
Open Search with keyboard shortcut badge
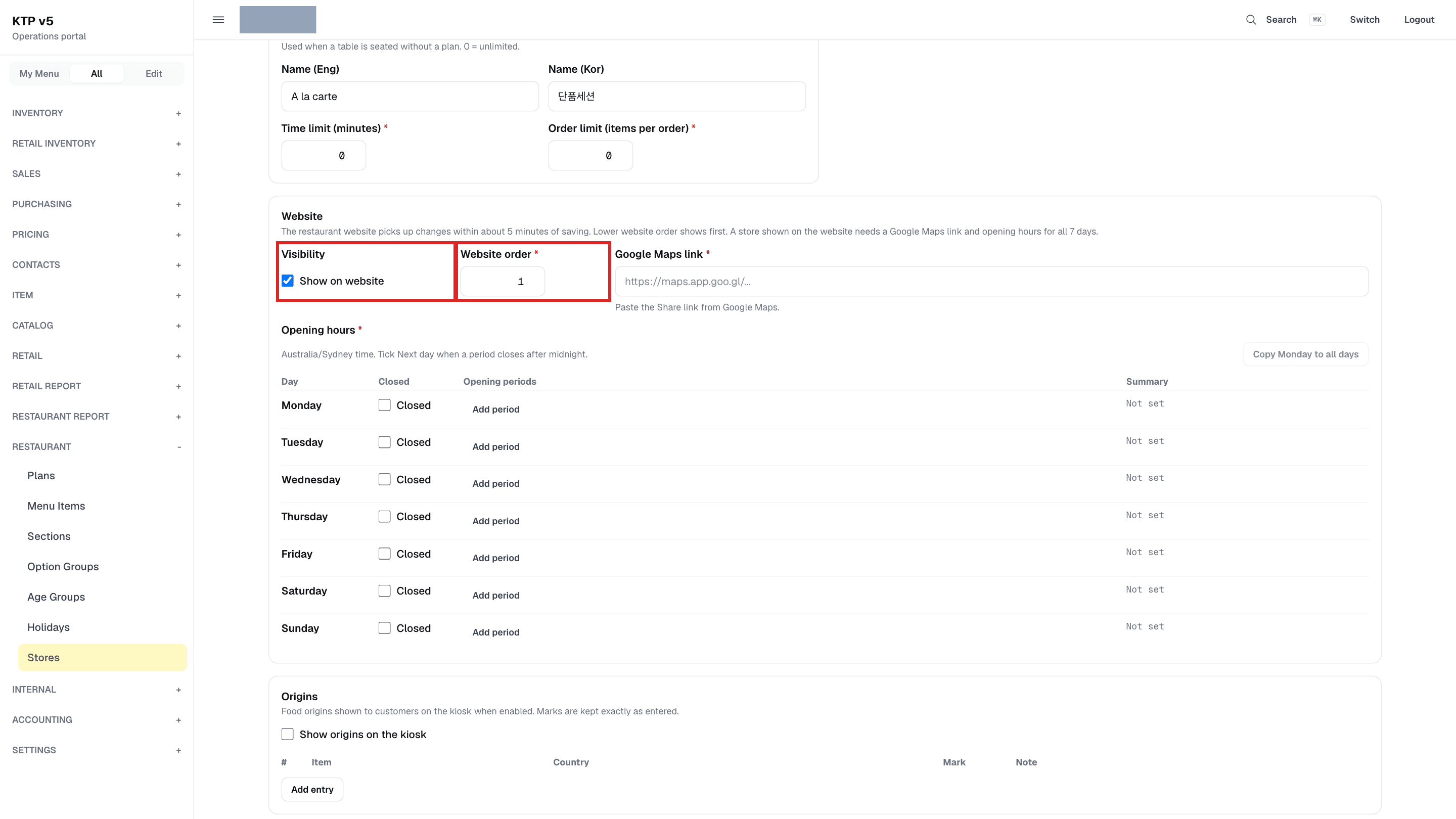(x=1316, y=20)
